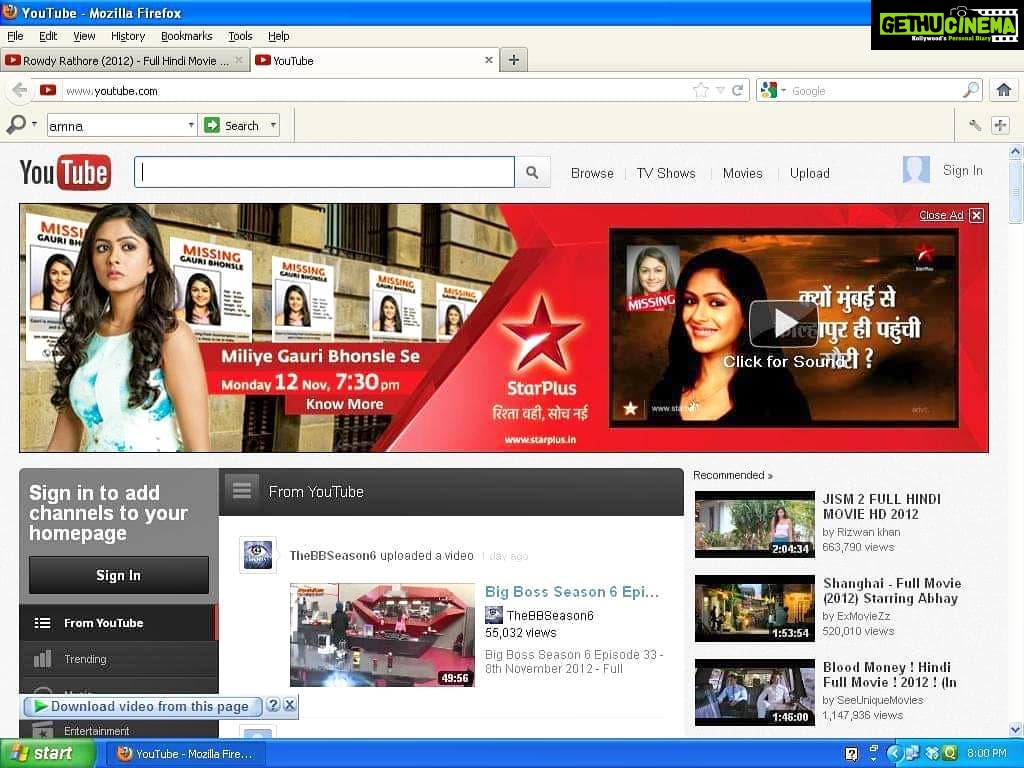The width and height of the screenshot is (1024, 768).
Task: Close the YouTube tab
Action: pyautogui.click(x=488, y=60)
